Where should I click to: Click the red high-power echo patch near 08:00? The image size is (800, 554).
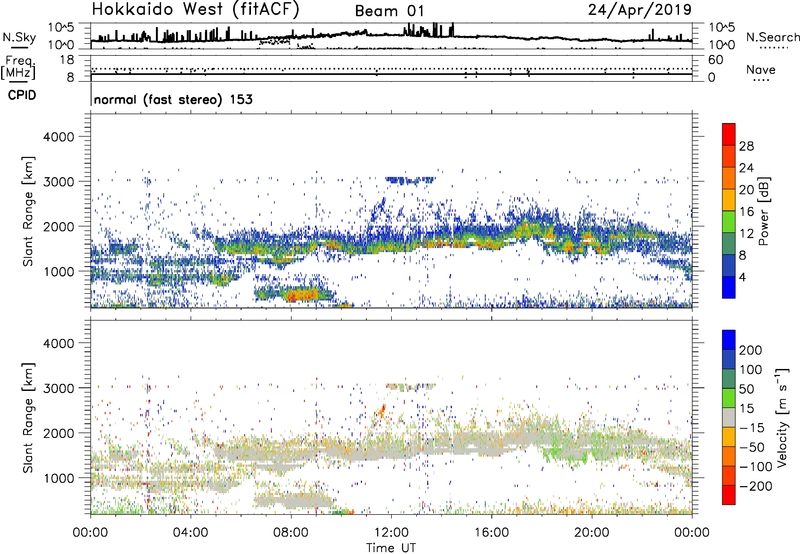click(x=301, y=295)
